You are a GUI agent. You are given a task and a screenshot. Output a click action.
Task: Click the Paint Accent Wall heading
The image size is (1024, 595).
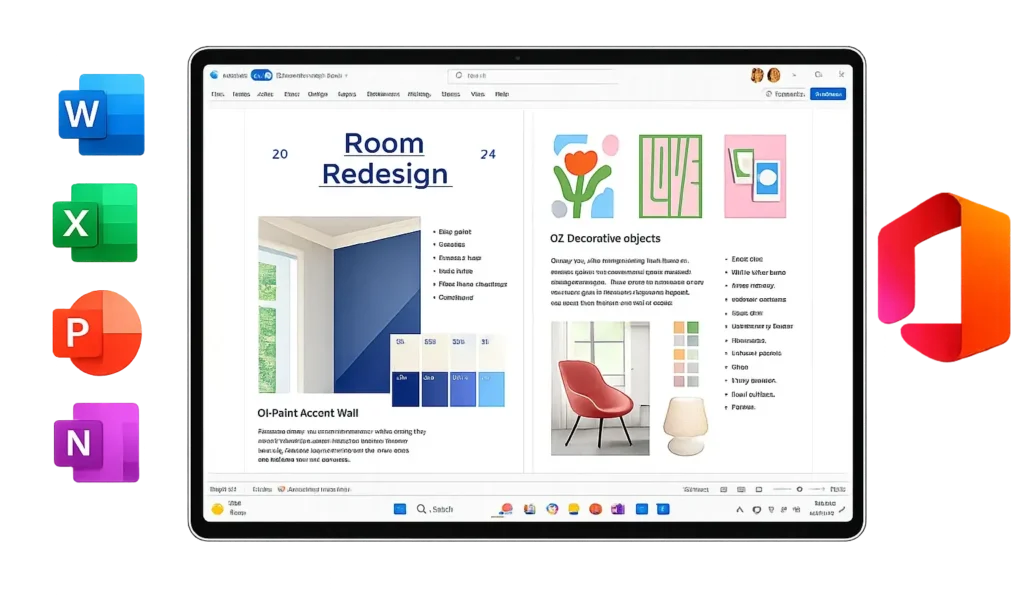pos(308,413)
